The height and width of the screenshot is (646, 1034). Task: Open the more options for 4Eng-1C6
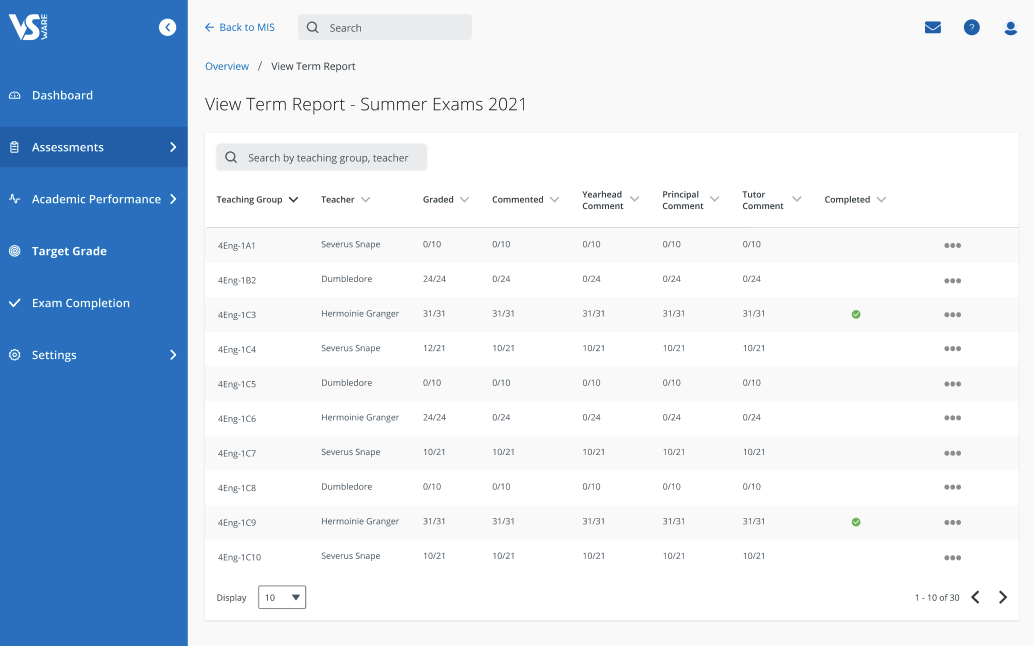952,418
